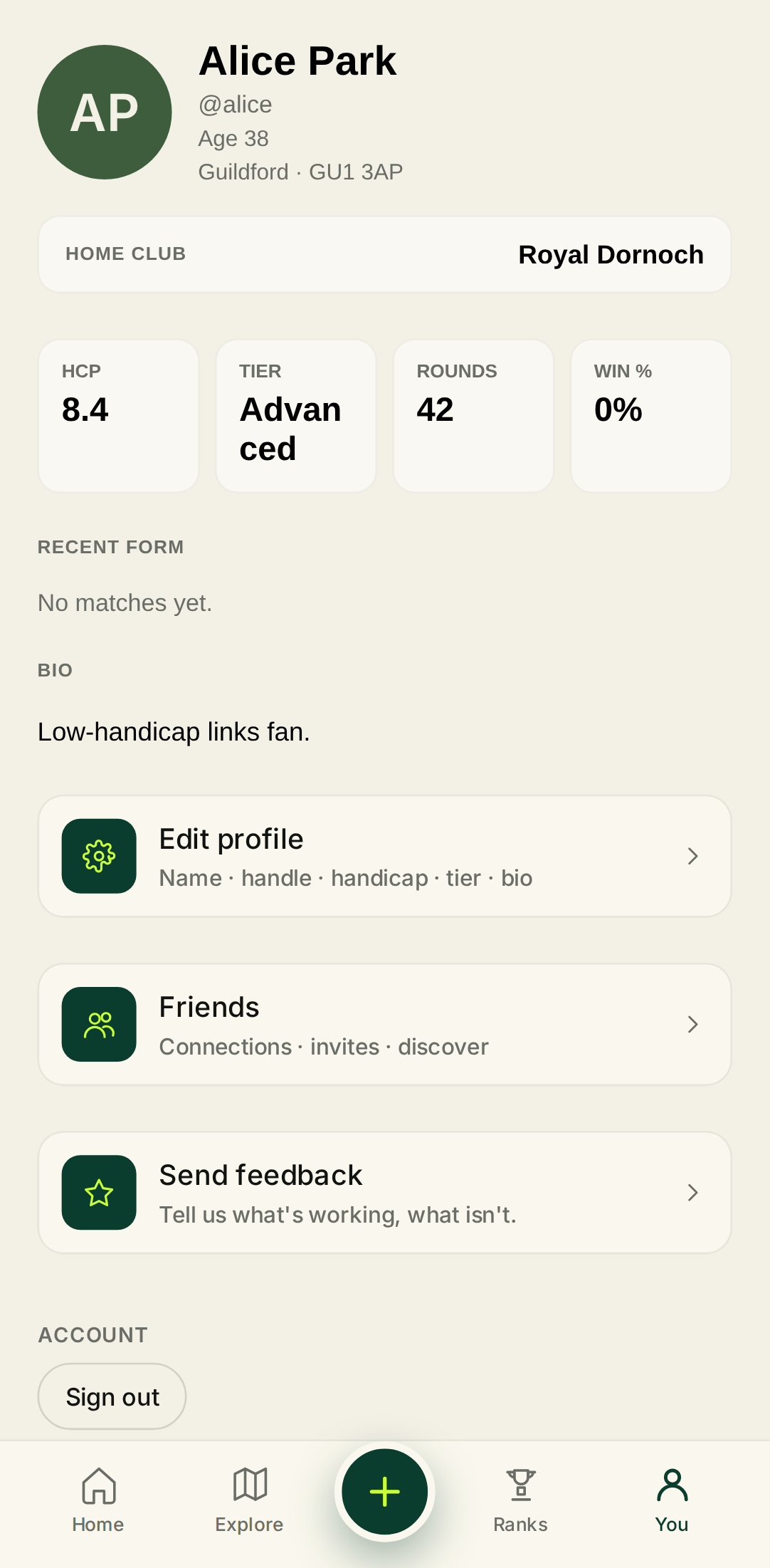Screen dimensions: 770x1568
Task: Sign out of the account
Action: [112, 1396]
